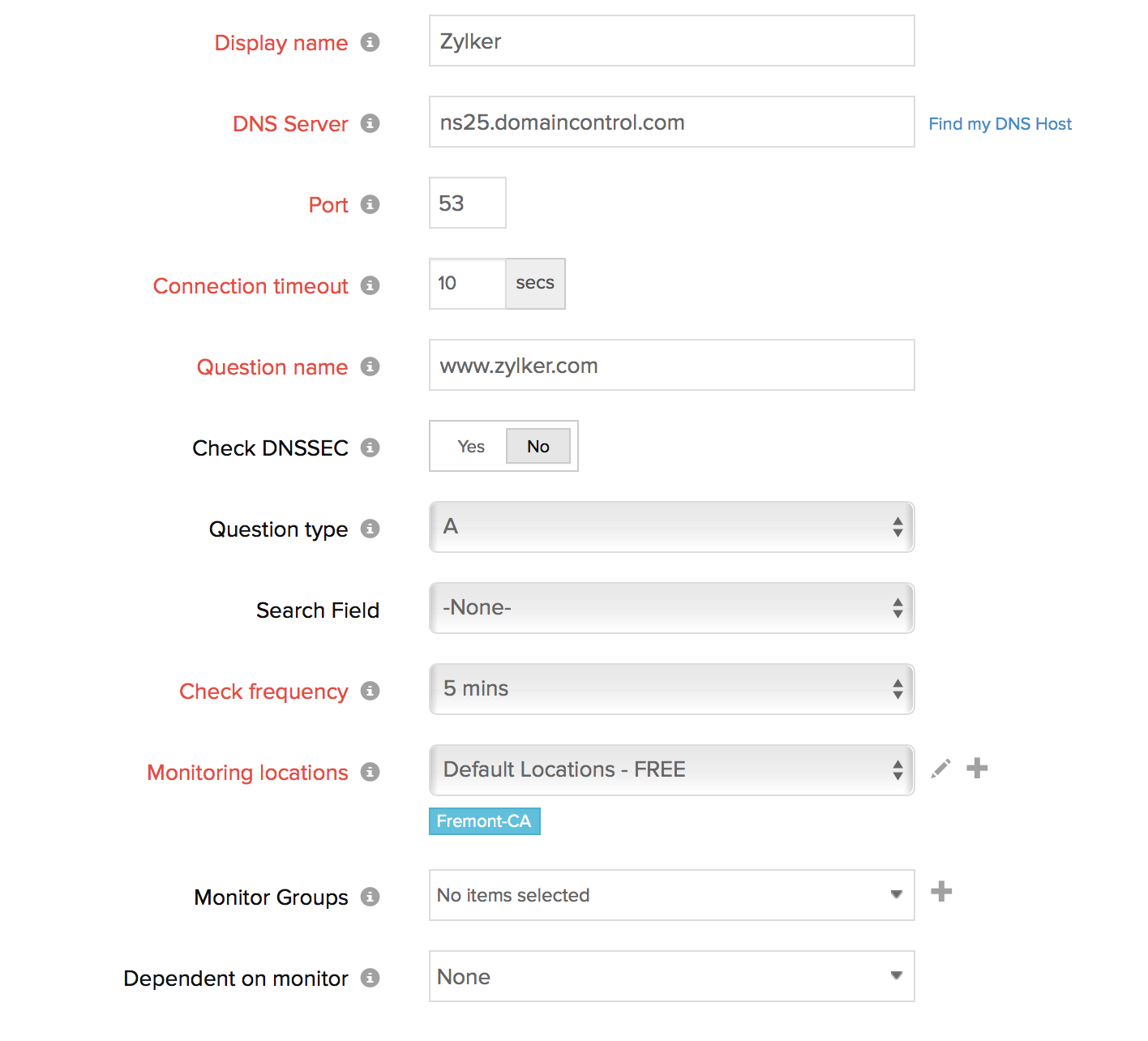
Task: Open the Question type dropdown
Action: 671,527
